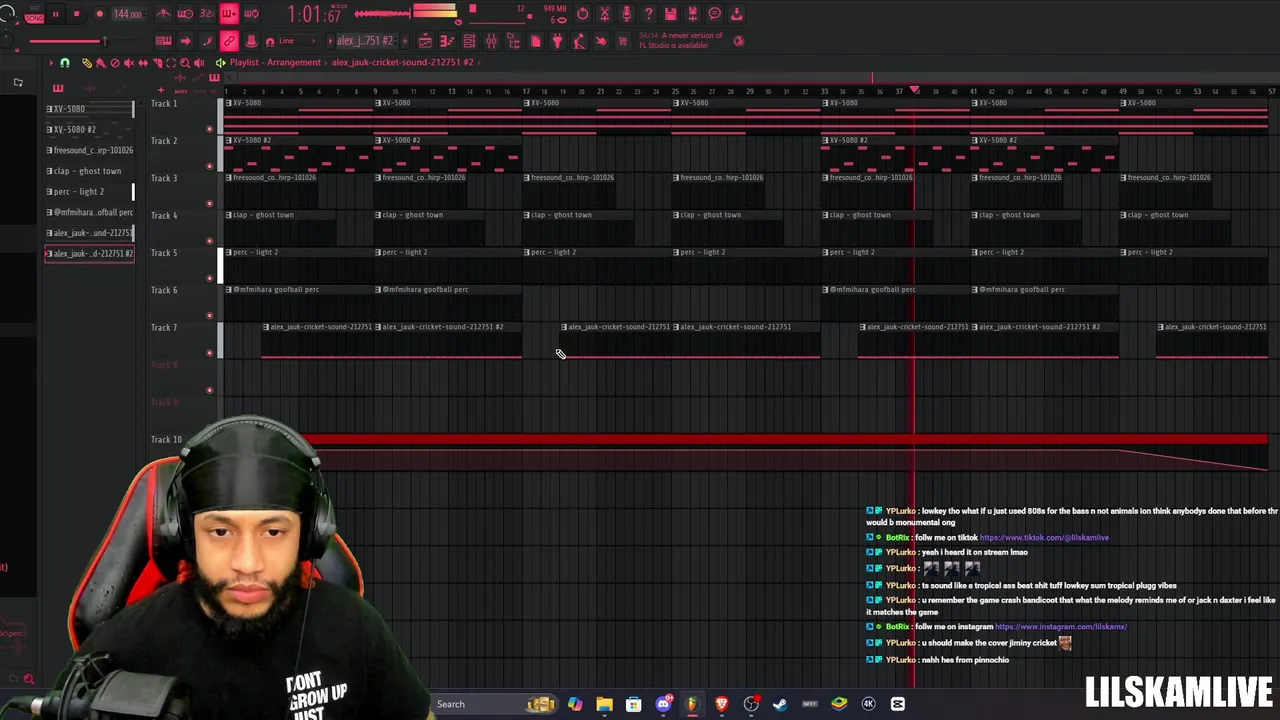Select perc - light 2 in picker
Image resolution: width=1280 pixels, height=720 pixels.
pos(89,191)
